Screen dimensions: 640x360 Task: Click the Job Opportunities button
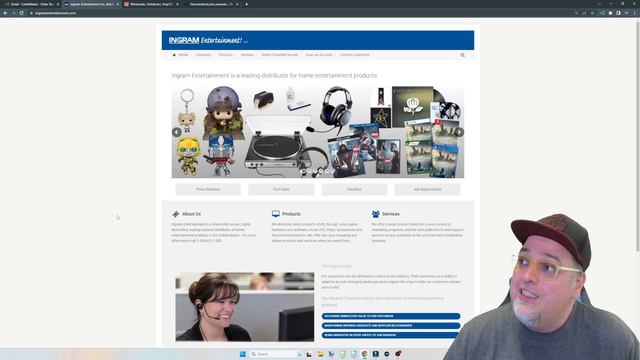point(427,189)
